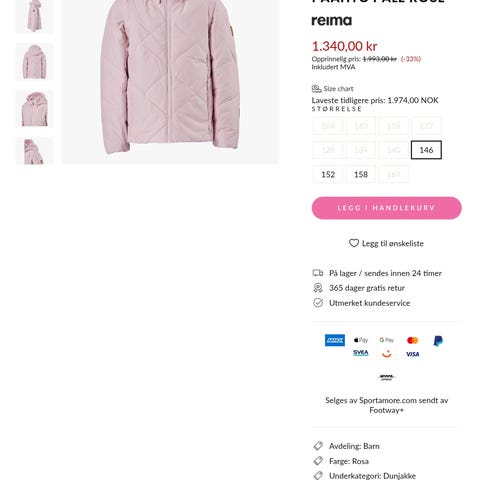Click Legg til ønskeliste link
This screenshot has width=480, height=480.
[393, 243]
